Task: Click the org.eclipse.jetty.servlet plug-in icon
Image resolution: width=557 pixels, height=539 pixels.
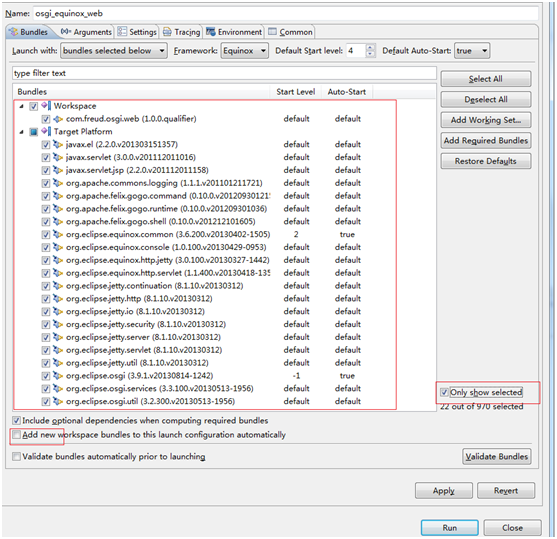Action: tap(58, 350)
